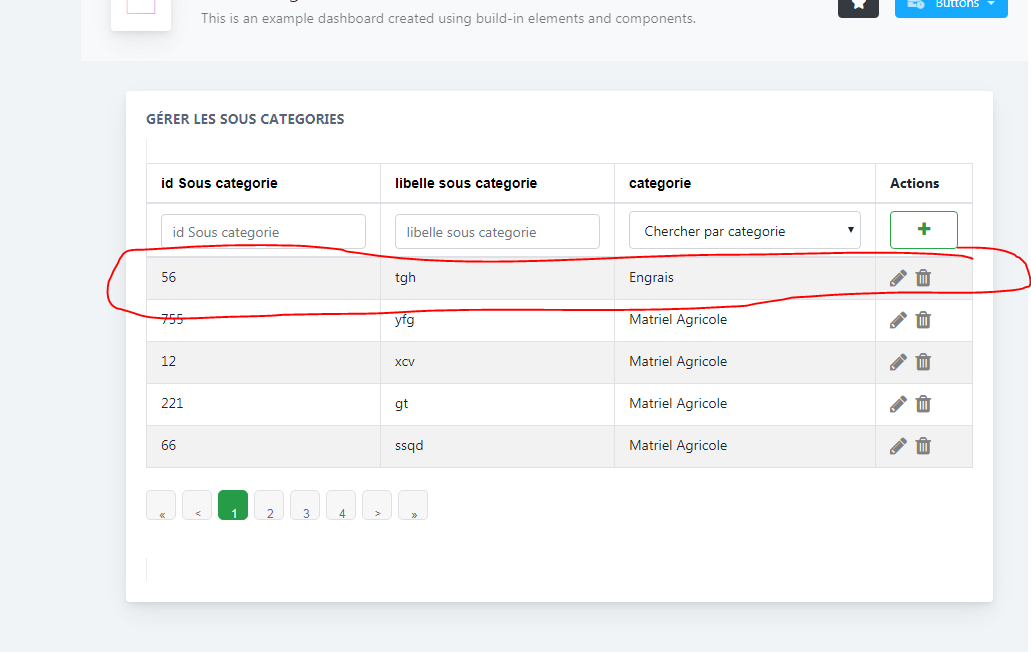Edit the sous categorie with id 56
The width and height of the screenshot is (1031, 652).
898,277
